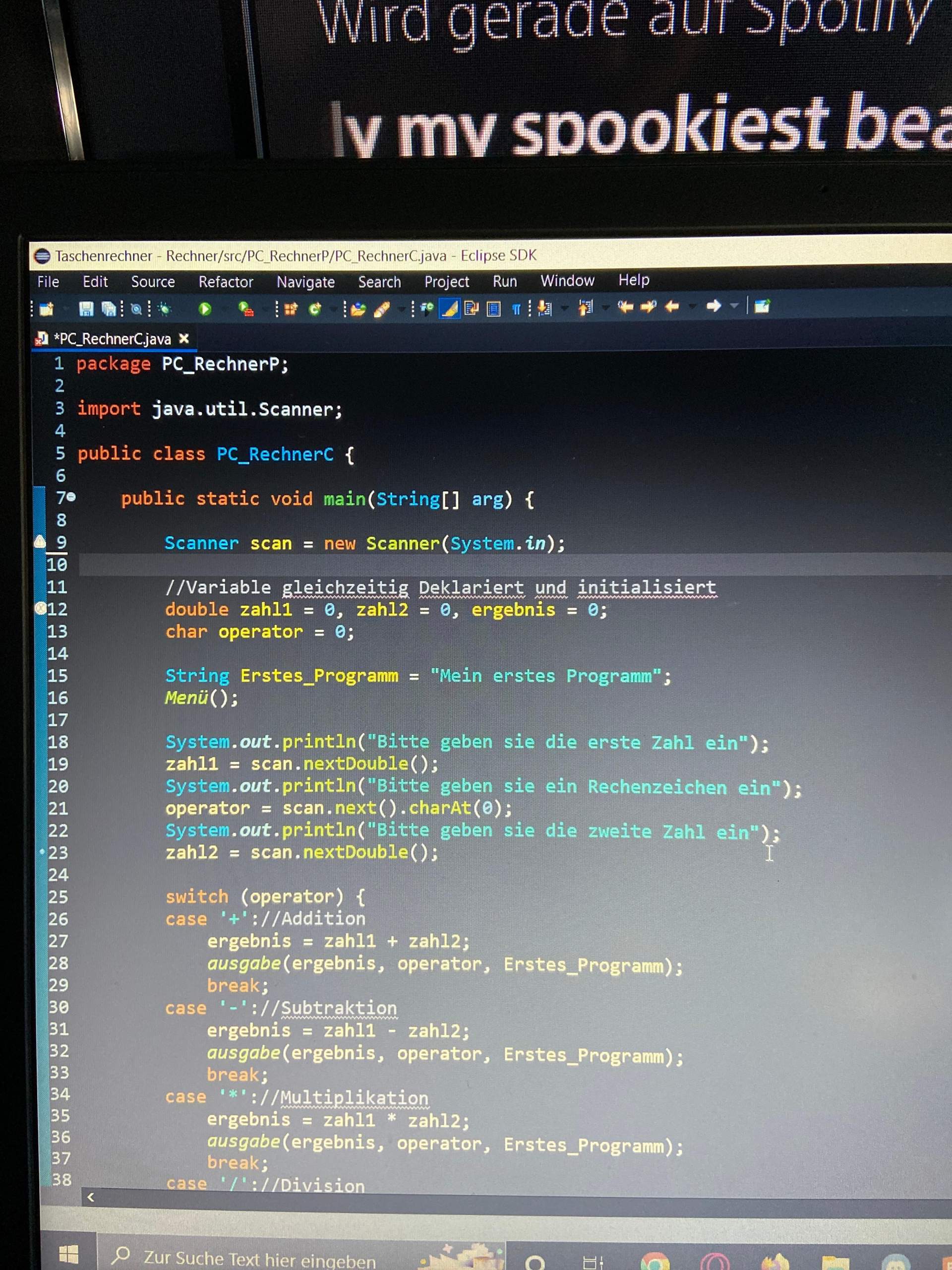Click the Save All toolbar icon
This screenshot has width=952, height=1270.
[110, 308]
